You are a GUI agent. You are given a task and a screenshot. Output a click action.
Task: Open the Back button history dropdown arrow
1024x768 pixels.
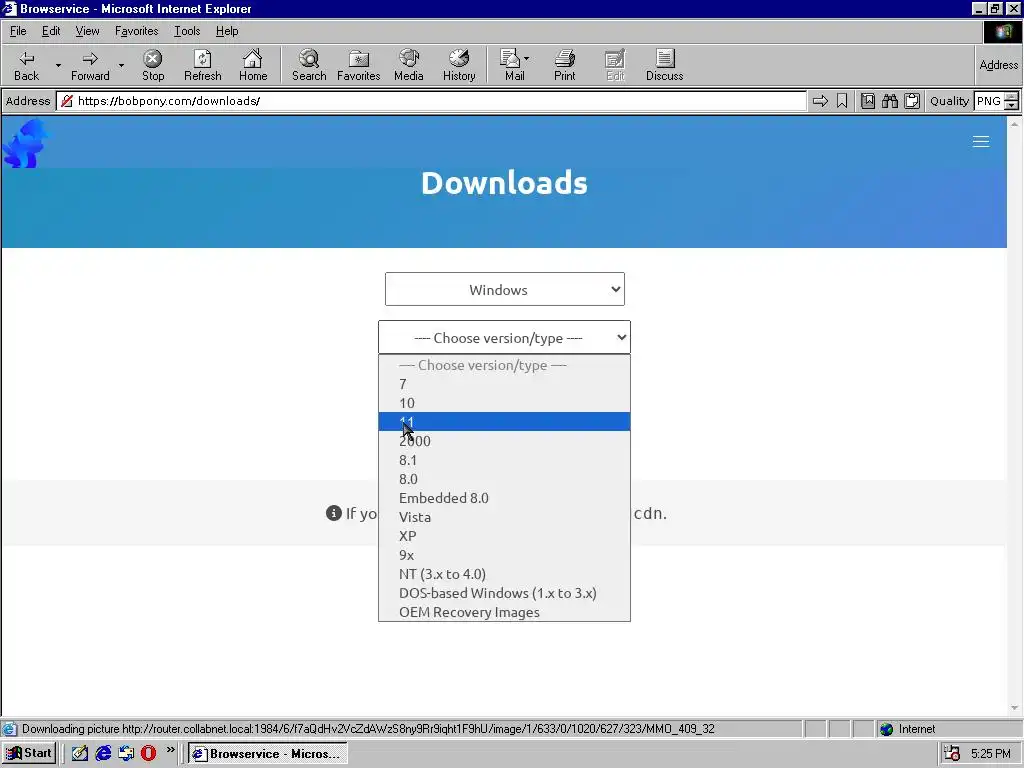click(58, 65)
